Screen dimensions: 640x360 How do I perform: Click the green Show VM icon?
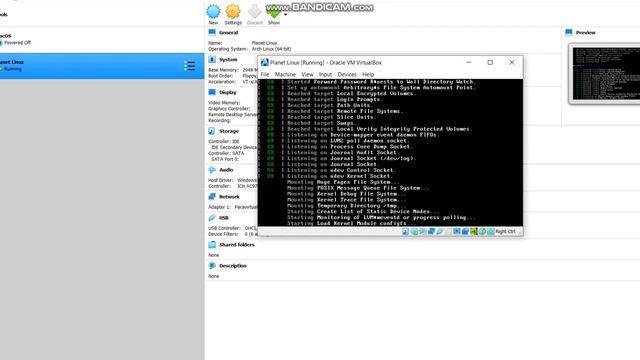(273, 12)
